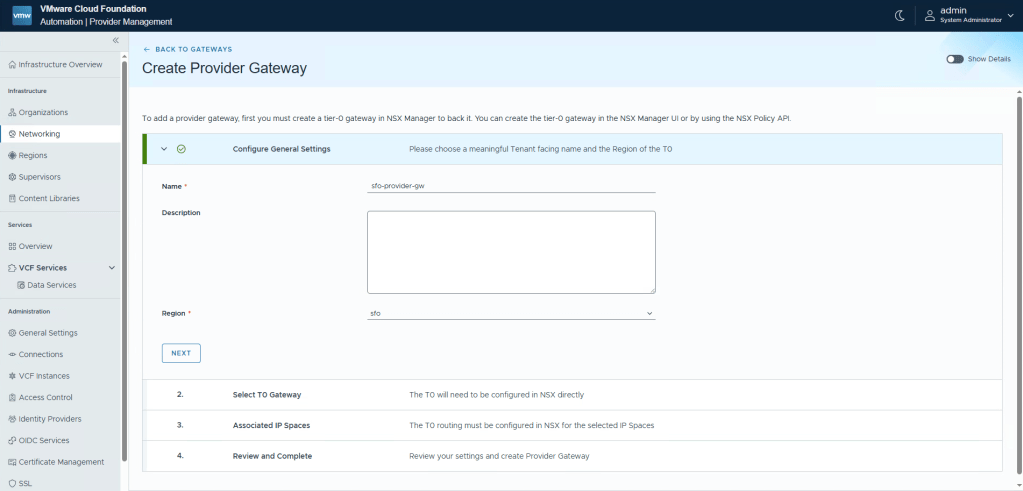
Task: Collapse the left sidebar with double-chevron
Action: point(115,40)
